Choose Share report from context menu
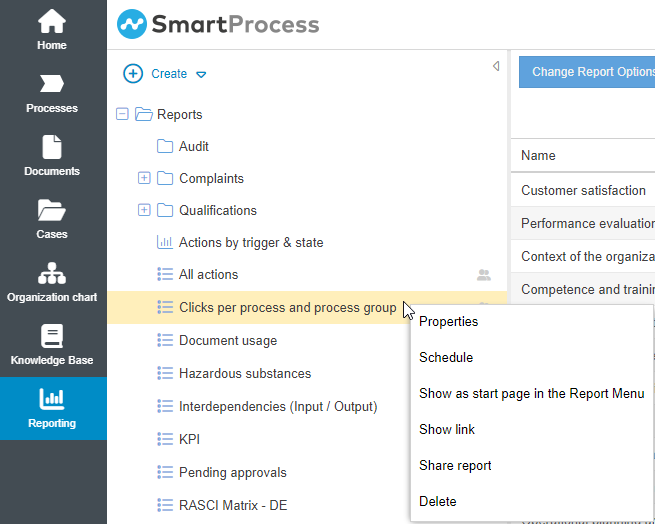Image resolution: width=655 pixels, height=524 pixels. pos(455,466)
